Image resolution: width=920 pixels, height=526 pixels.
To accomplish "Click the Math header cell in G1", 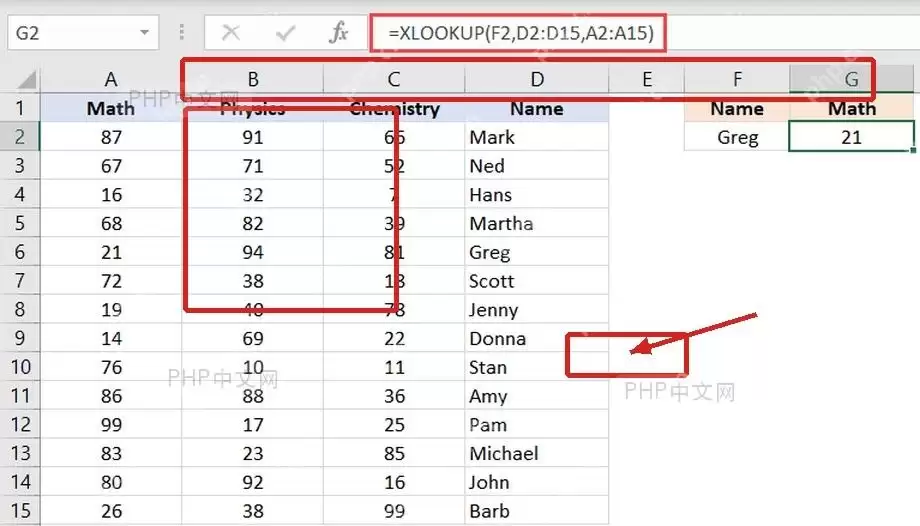I will click(x=851, y=108).
